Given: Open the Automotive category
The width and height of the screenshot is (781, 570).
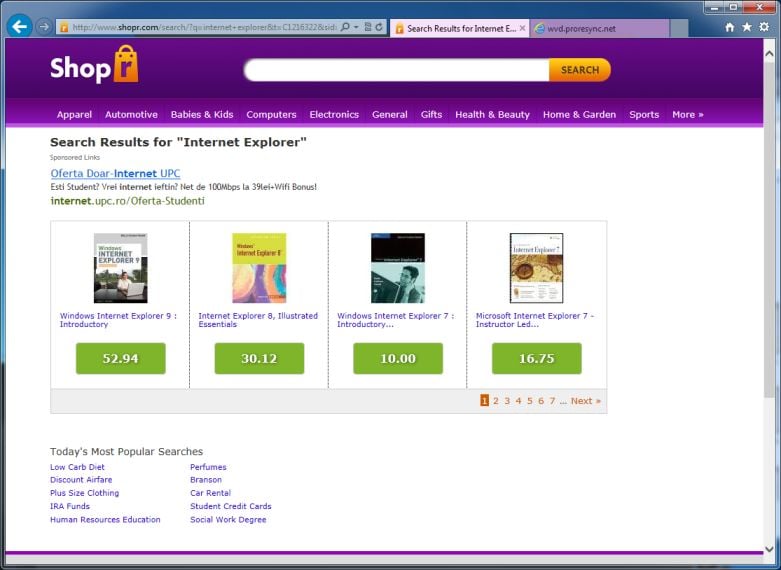Looking at the screenshot, I should click(131, 115).
